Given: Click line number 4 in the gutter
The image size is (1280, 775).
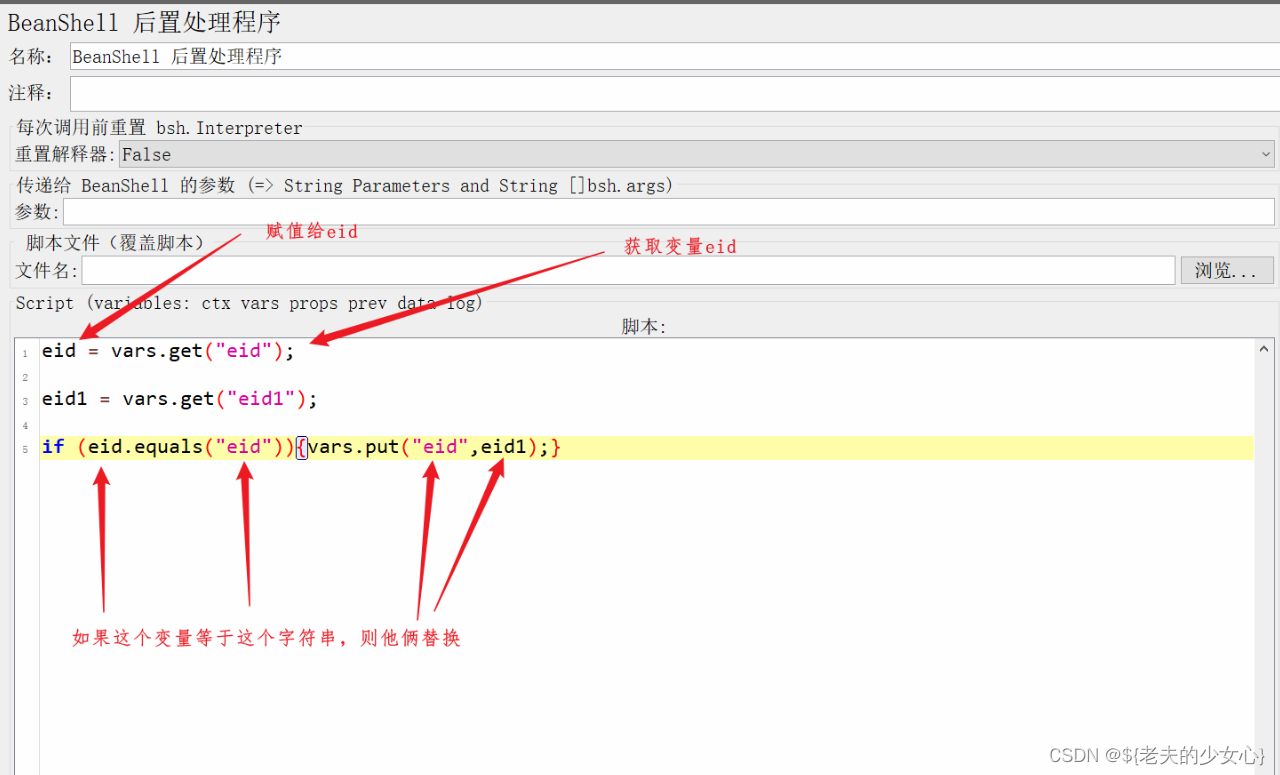Looking at the screenshot, I should (x=26, y=426).
